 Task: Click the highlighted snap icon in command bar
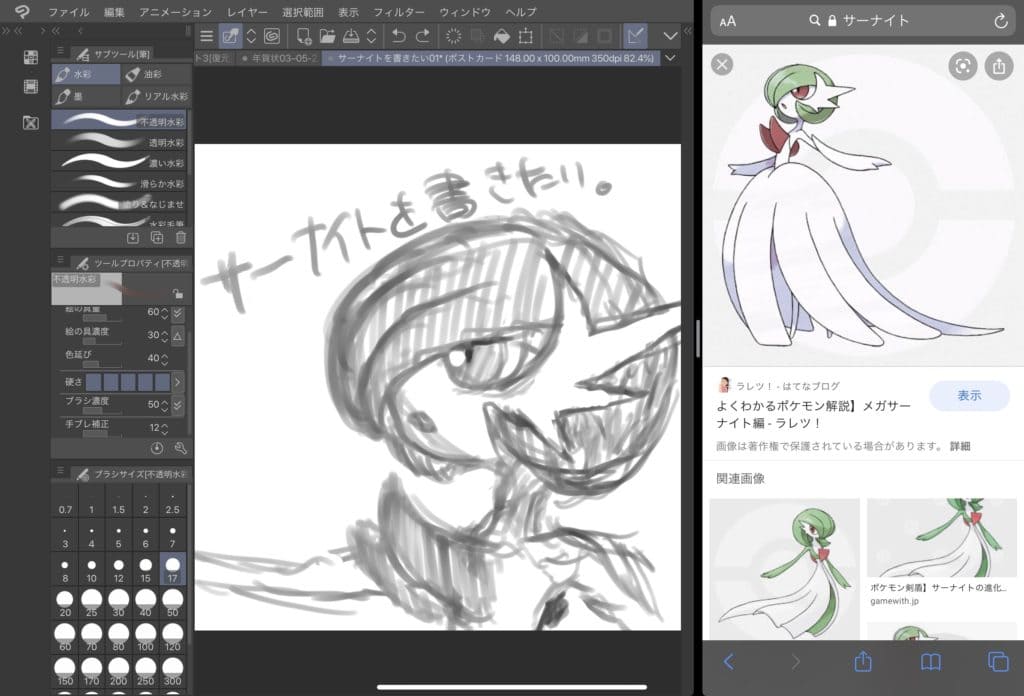635,36
